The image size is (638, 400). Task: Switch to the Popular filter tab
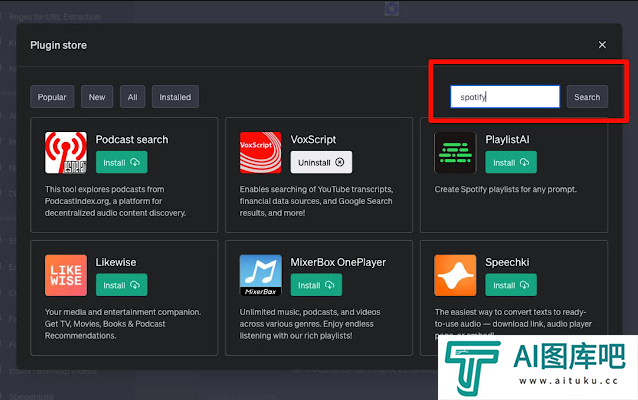pyautogui.click(x=52, y=97)
